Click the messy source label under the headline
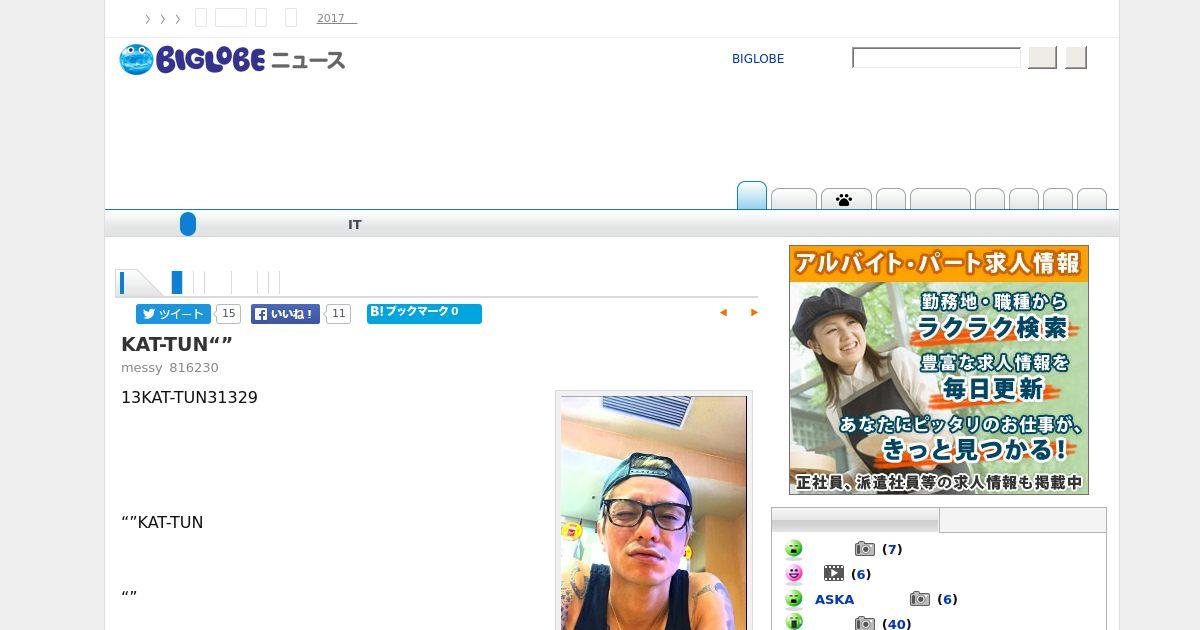 coord(141,368)
